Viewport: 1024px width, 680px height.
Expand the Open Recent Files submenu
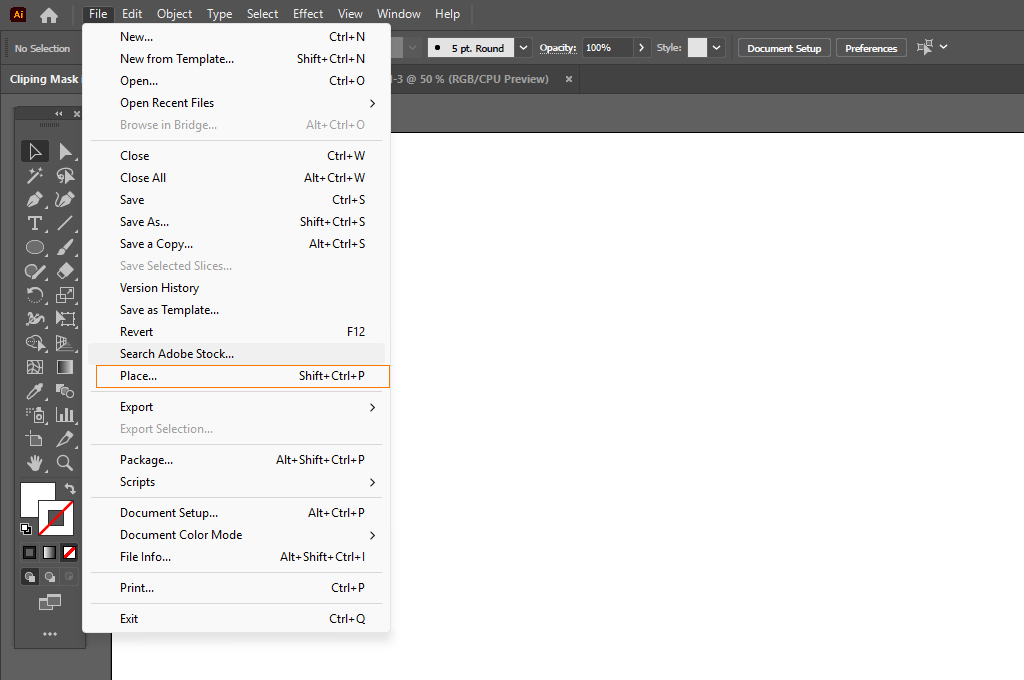372,103
